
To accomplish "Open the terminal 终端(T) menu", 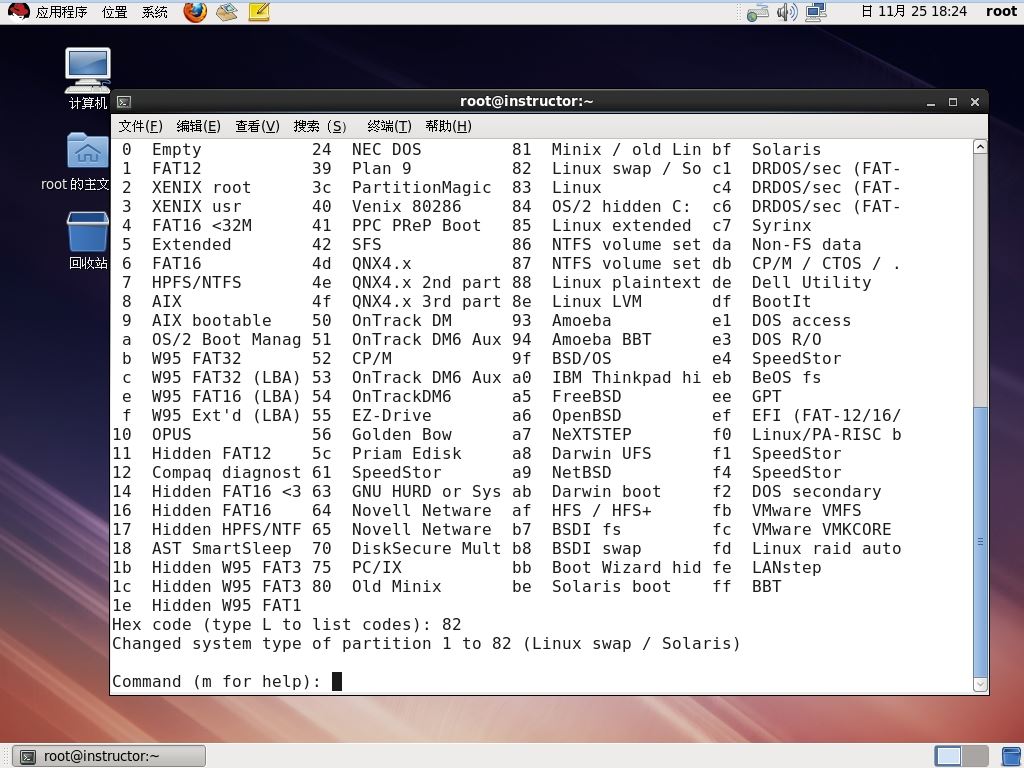I will pyautogui.click(x=389, y=126).
